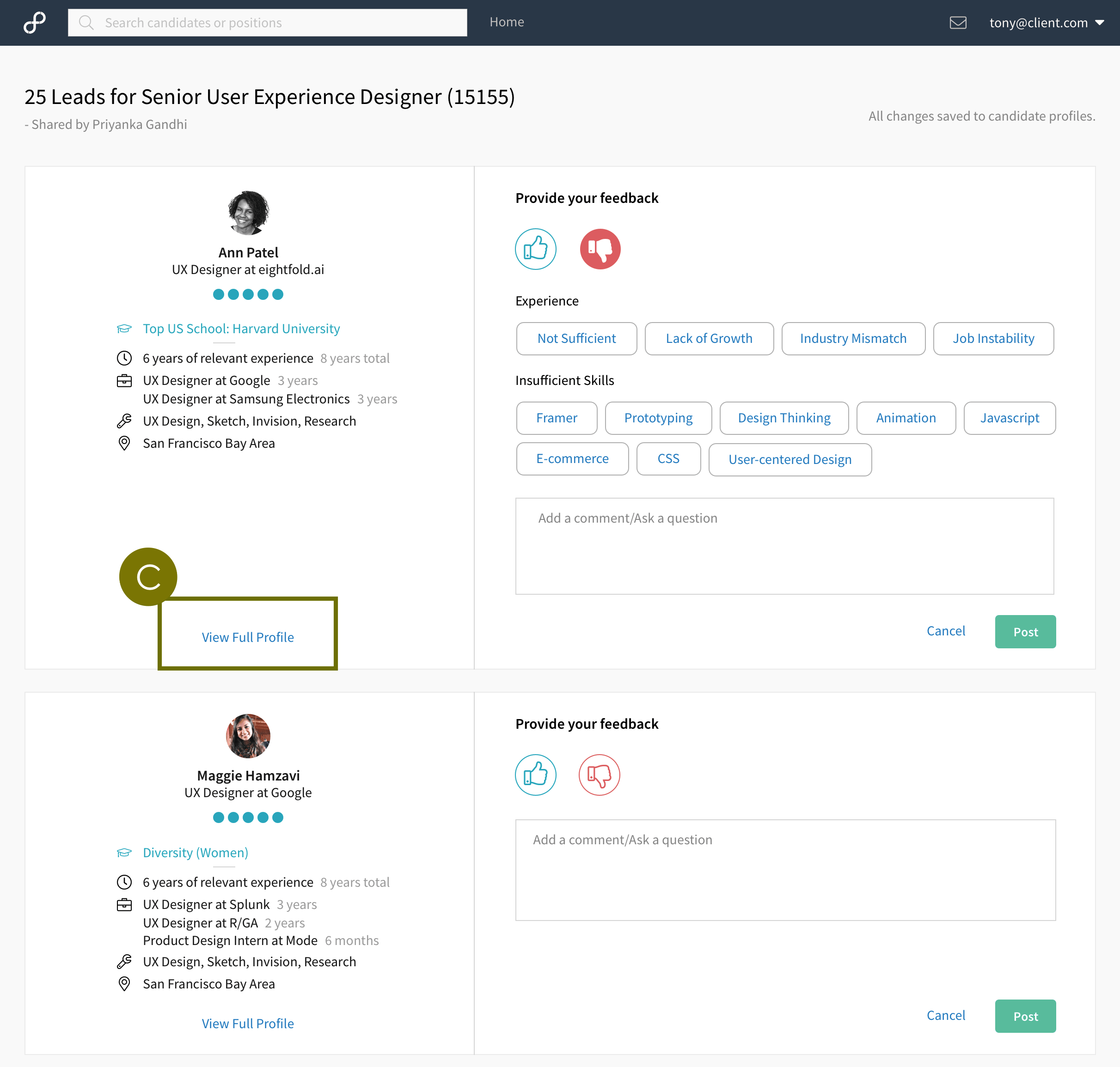1120x1067 pixels.
Task: Focus the Search candidates or positions field
Action: point(267,23)
